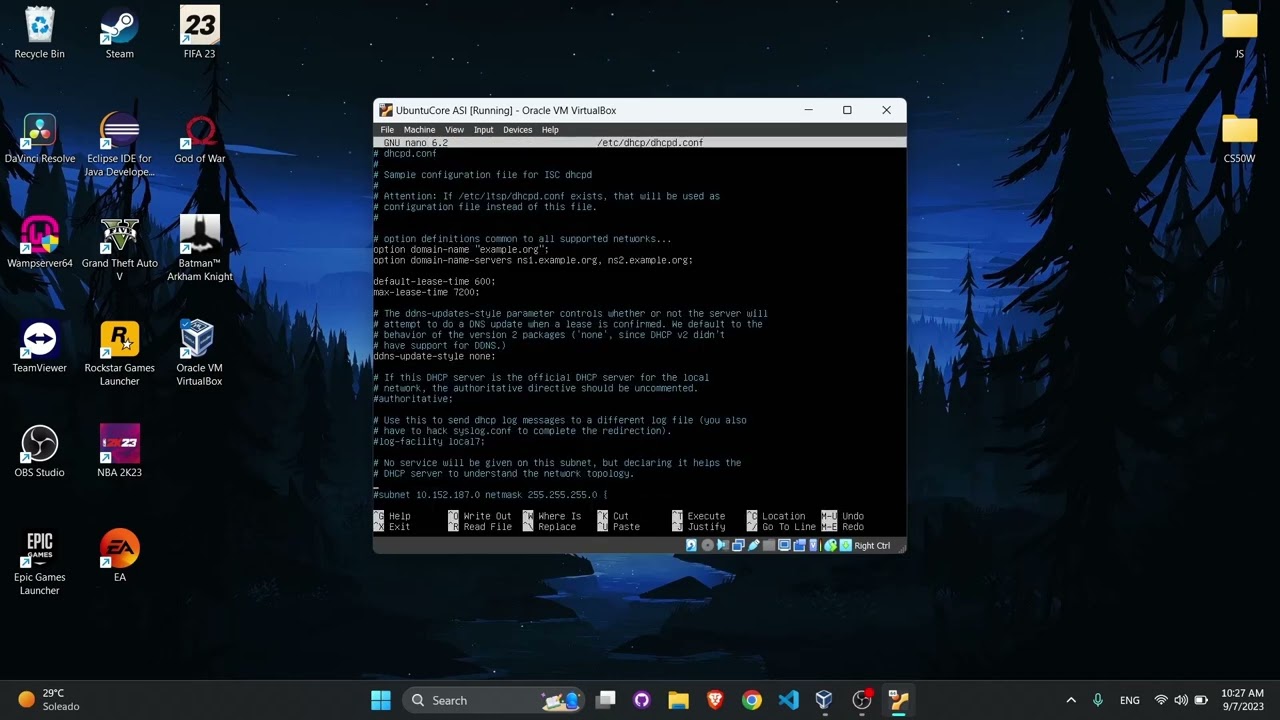This screenshot has height=720, width=1280.
Task: Click the Windows Start button
Action: 381,700
